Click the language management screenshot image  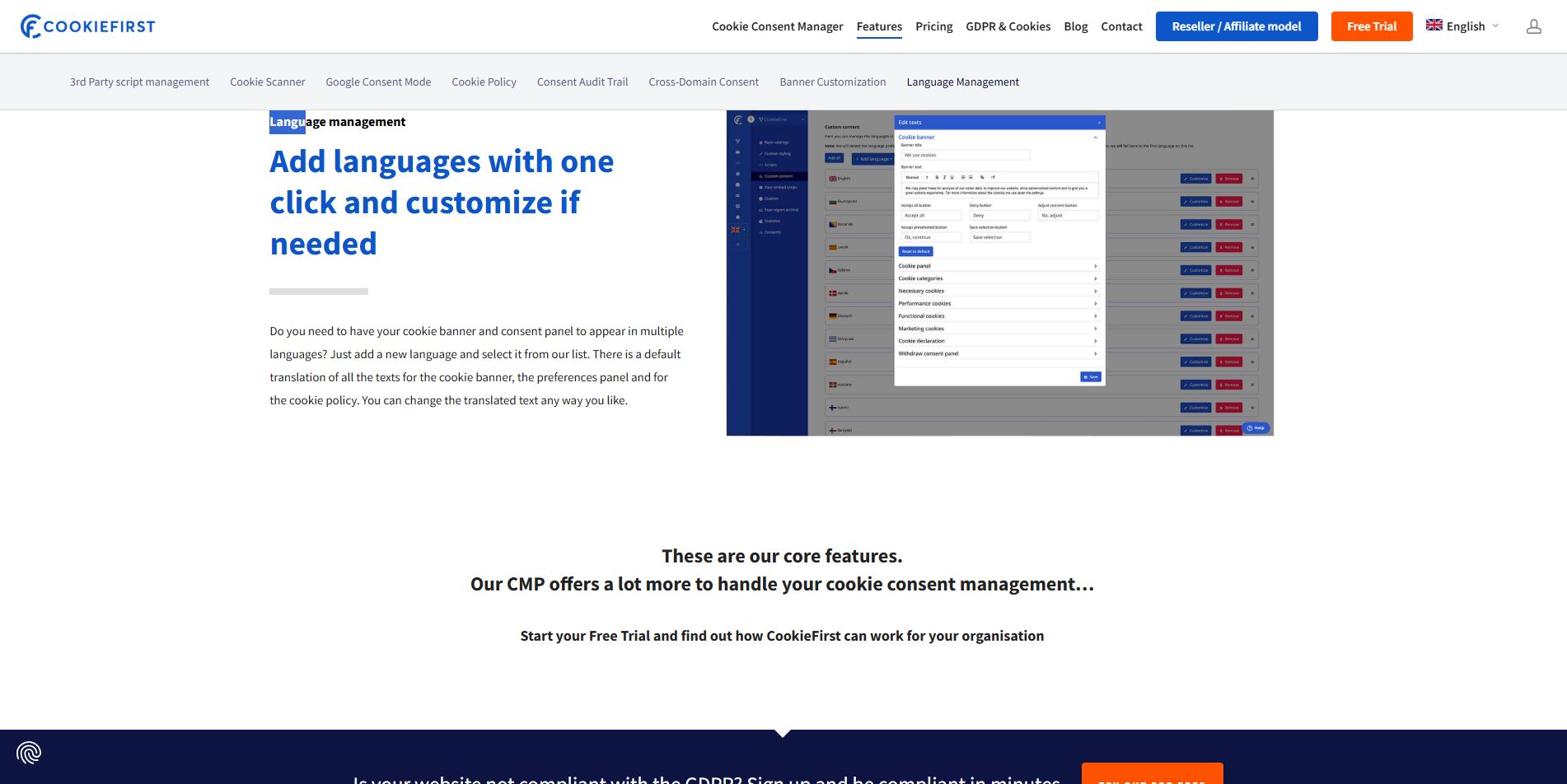point(999,273)
